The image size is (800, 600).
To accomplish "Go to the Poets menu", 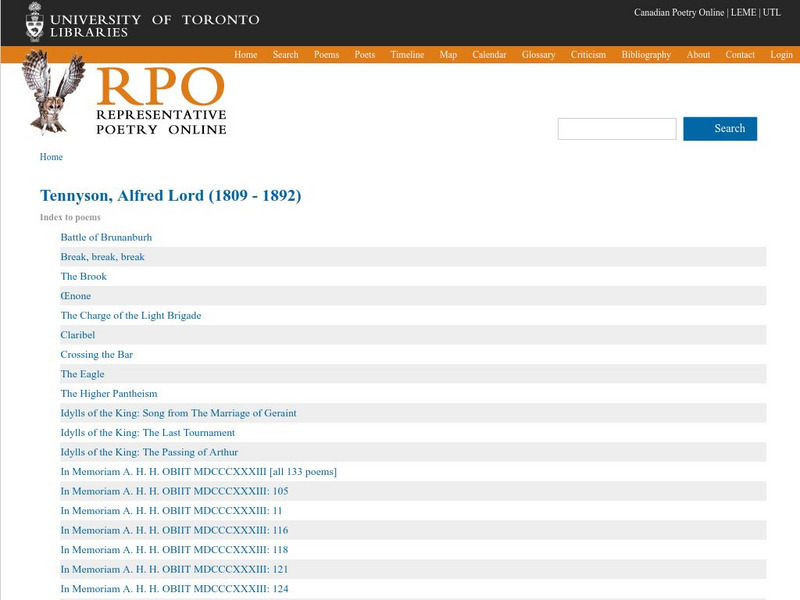I will click(x=365, y=55).
